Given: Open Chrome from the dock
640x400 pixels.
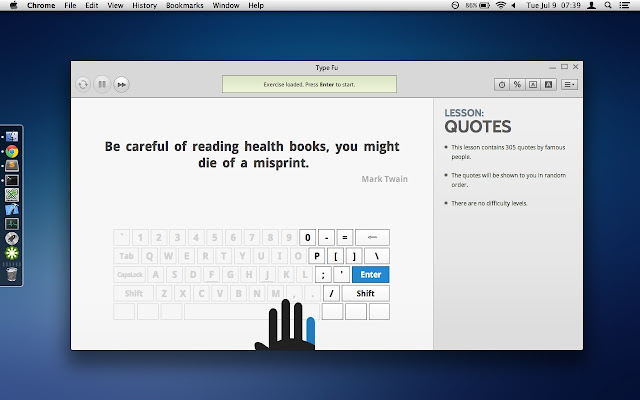Looking at the screenshot, I should (12, 151).
